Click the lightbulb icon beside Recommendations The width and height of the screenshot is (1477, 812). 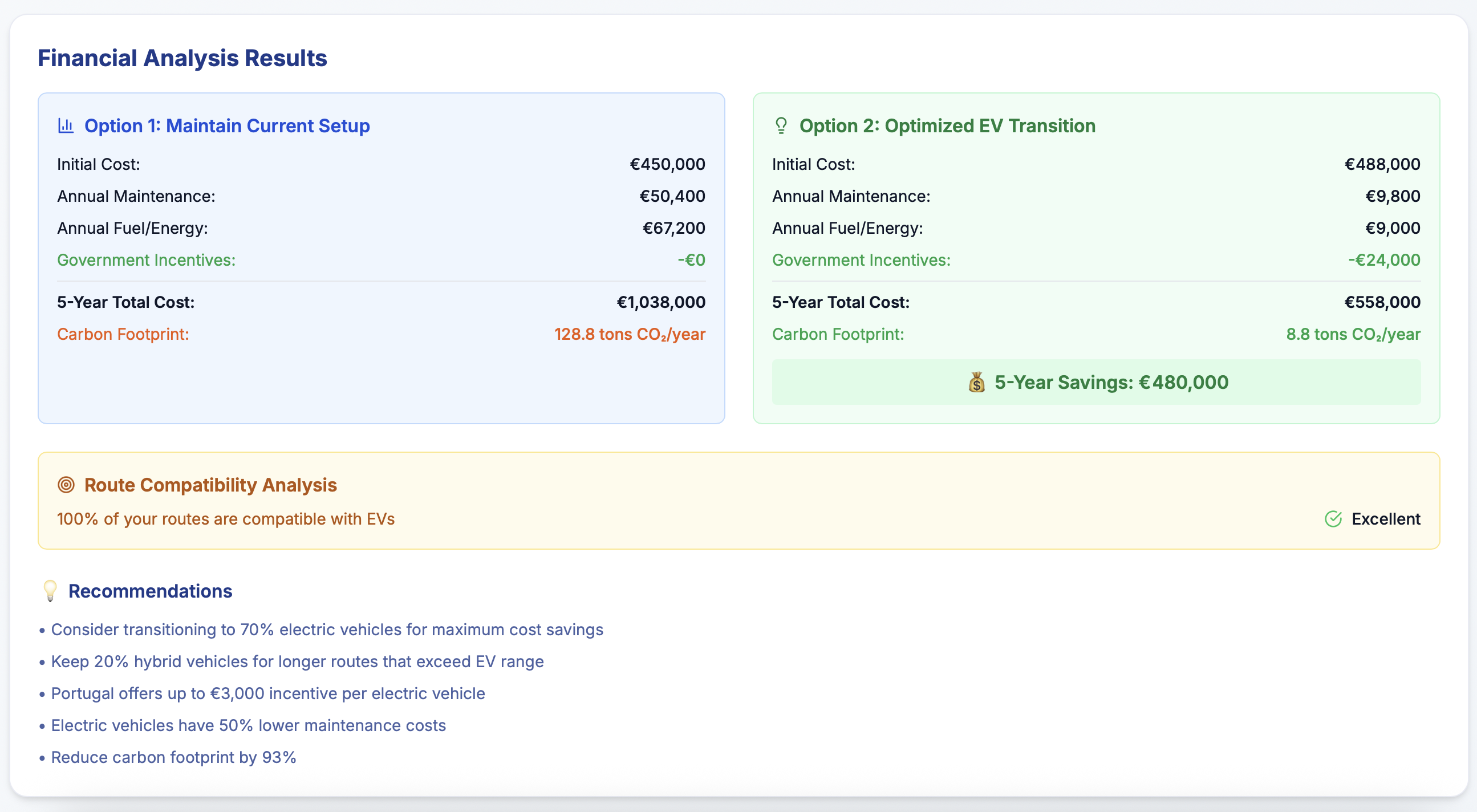click(50, 591)
